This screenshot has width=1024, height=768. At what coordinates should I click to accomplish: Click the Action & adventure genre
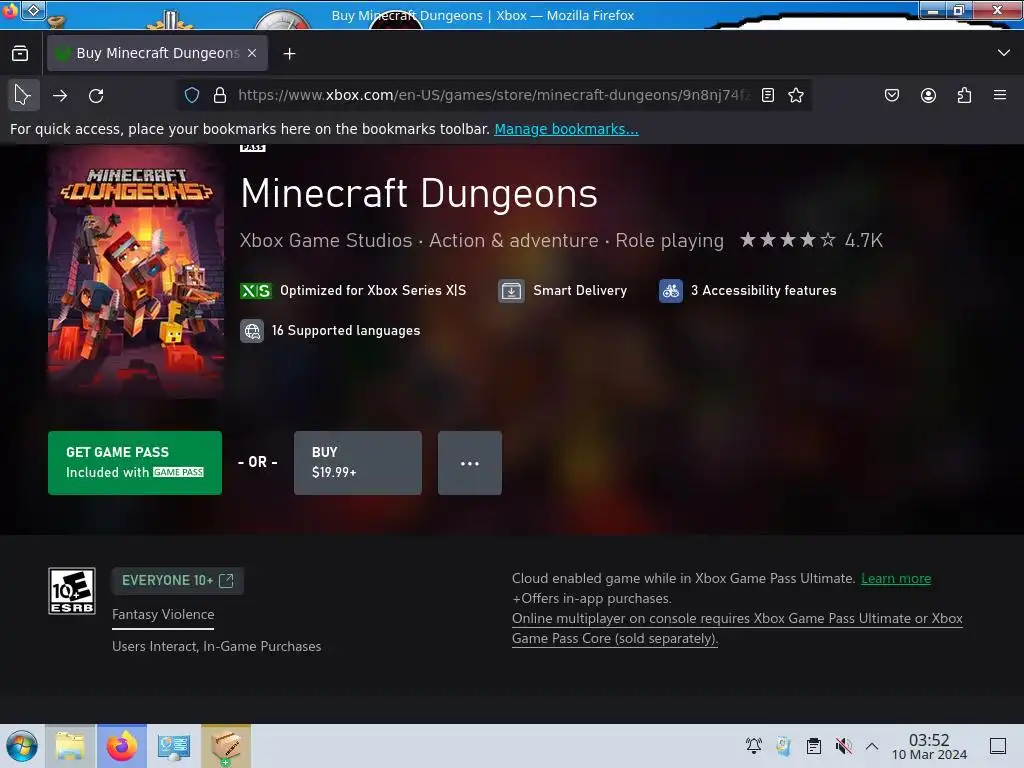[513, 240]
